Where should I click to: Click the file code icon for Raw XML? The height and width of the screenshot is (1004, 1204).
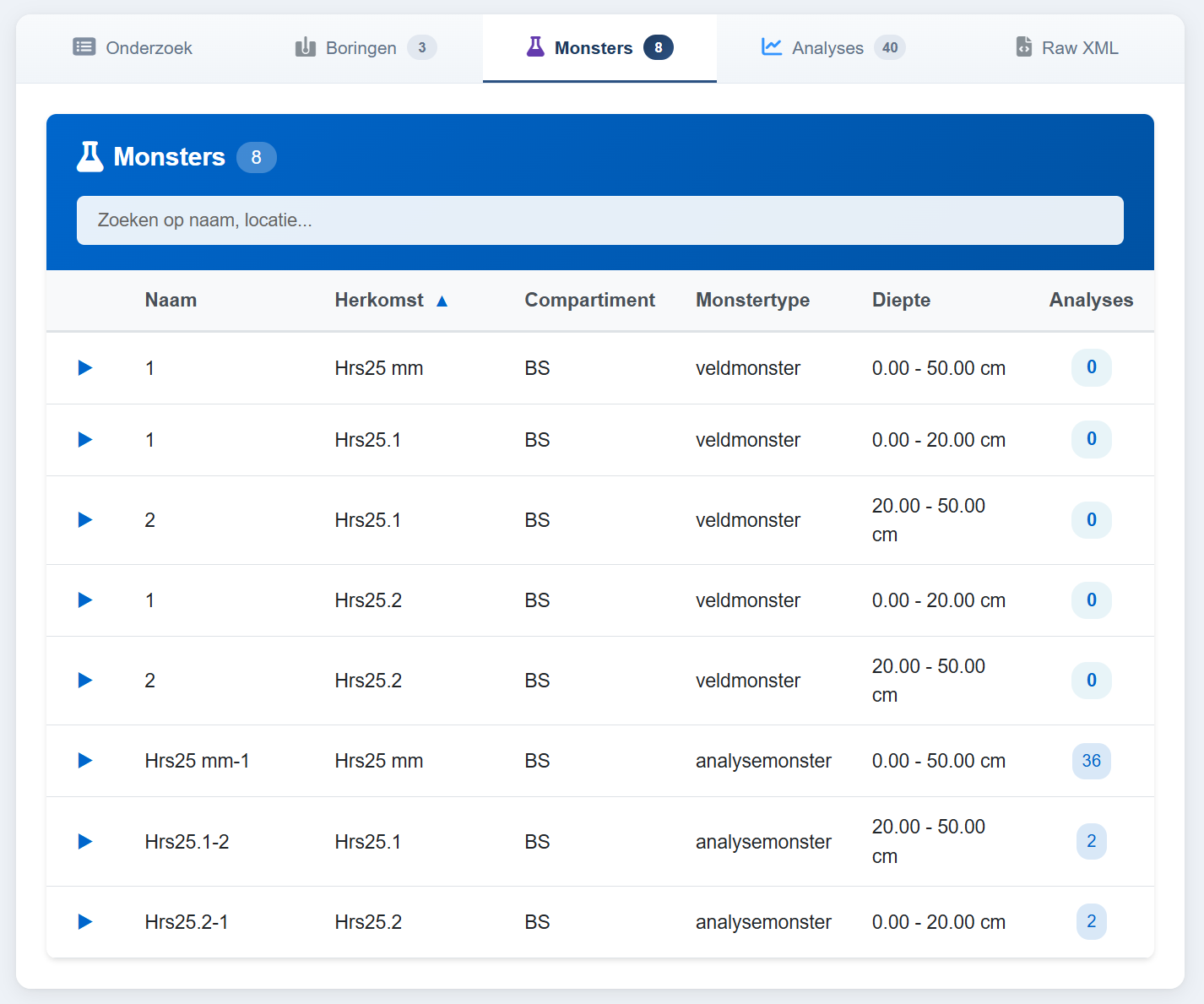click(x=1023, y=47)
